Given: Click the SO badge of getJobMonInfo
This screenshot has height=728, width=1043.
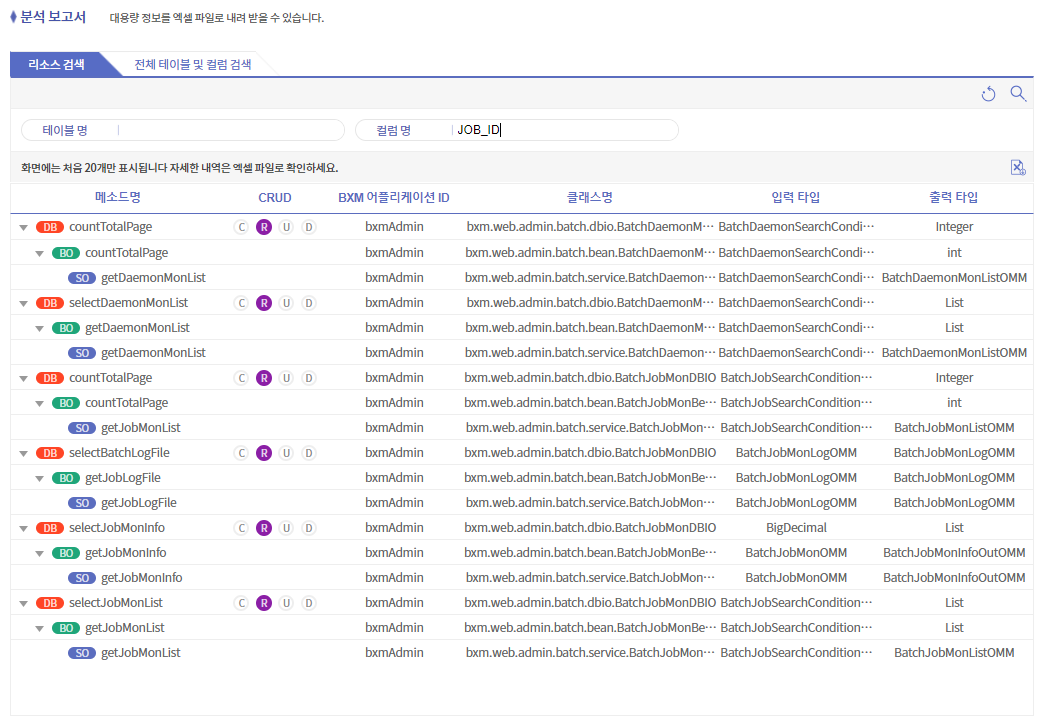Looking at the screenshot, I should click(82, 579).
